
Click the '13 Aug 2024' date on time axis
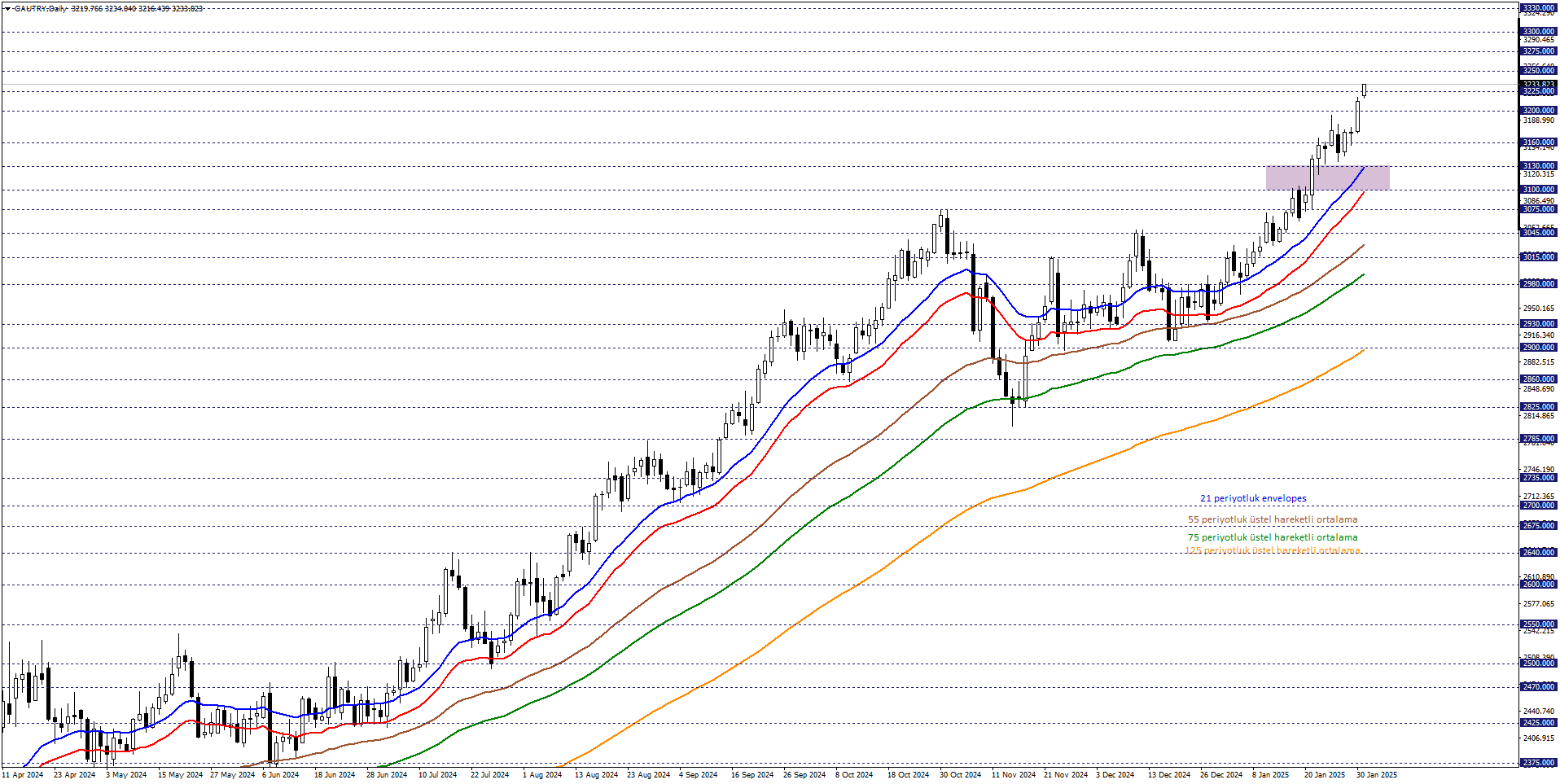point(597,775)
